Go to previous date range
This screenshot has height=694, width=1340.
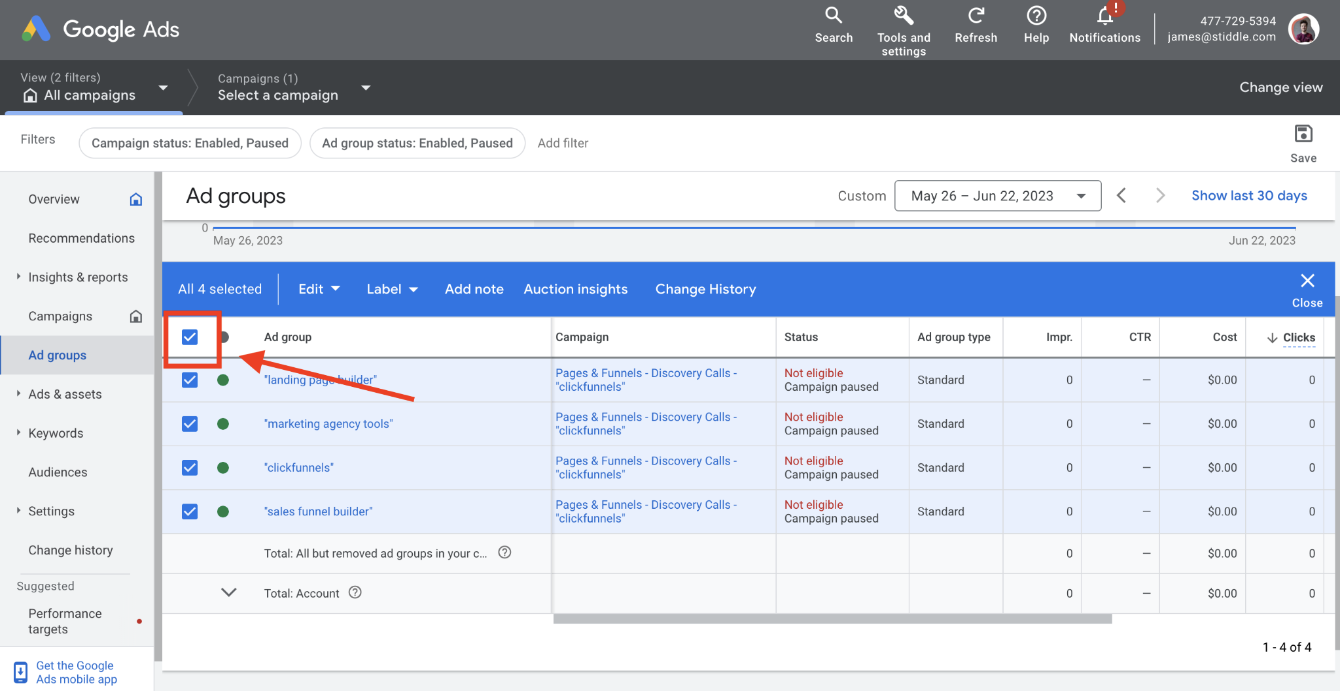tap(1122, 196)
